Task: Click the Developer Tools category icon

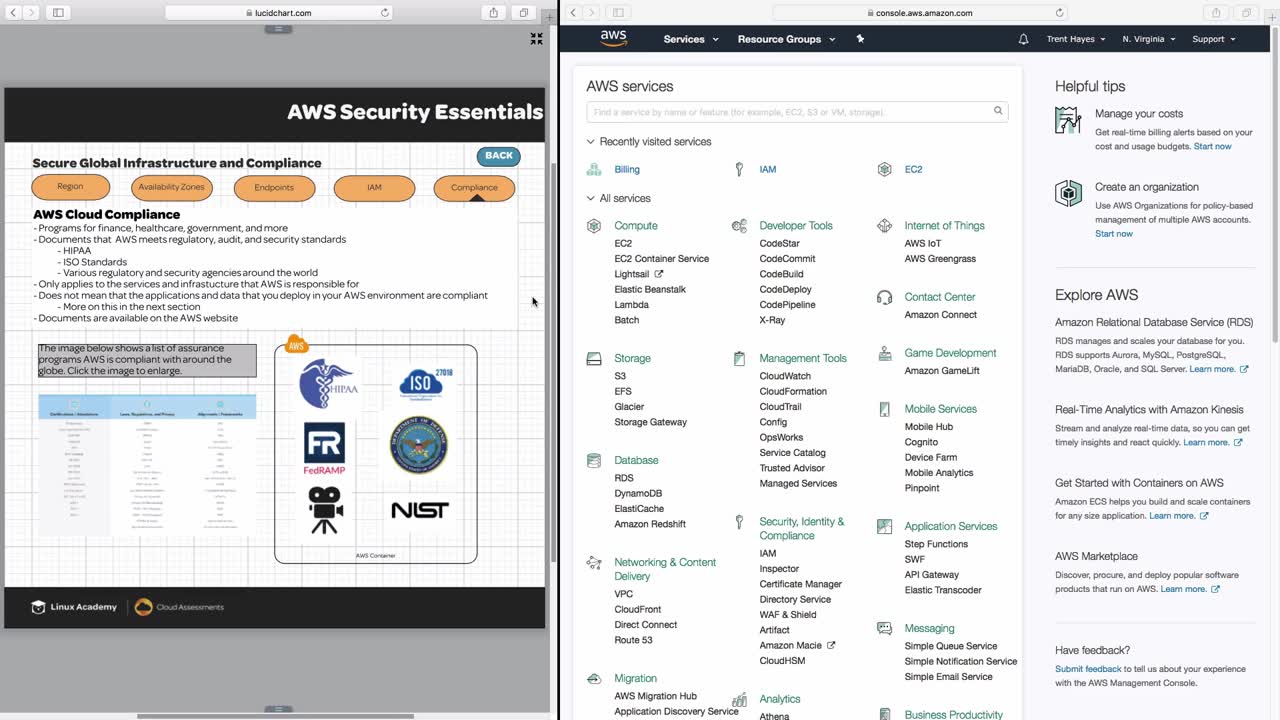Action: coord(739,226)
